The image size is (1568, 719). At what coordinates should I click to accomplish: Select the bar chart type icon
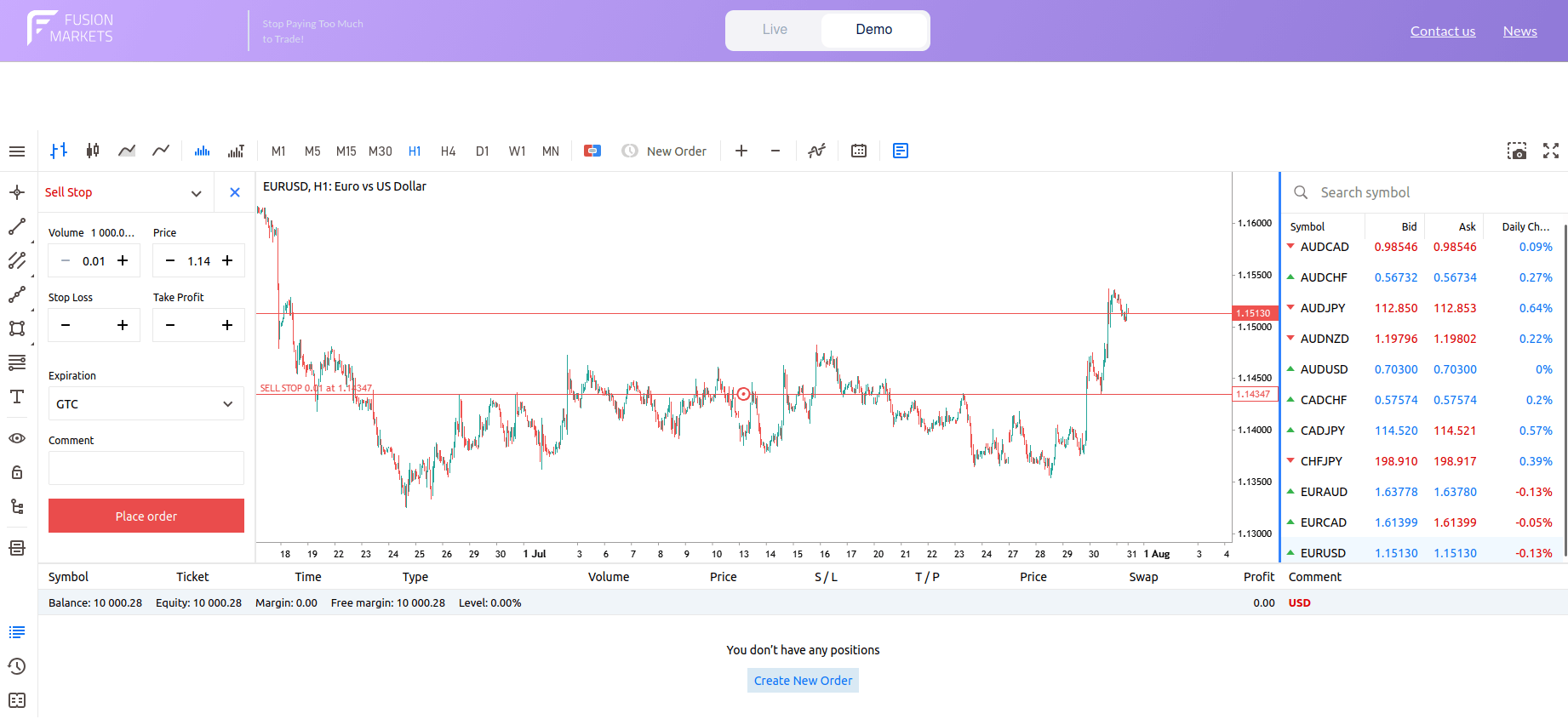tap(59, 151)
